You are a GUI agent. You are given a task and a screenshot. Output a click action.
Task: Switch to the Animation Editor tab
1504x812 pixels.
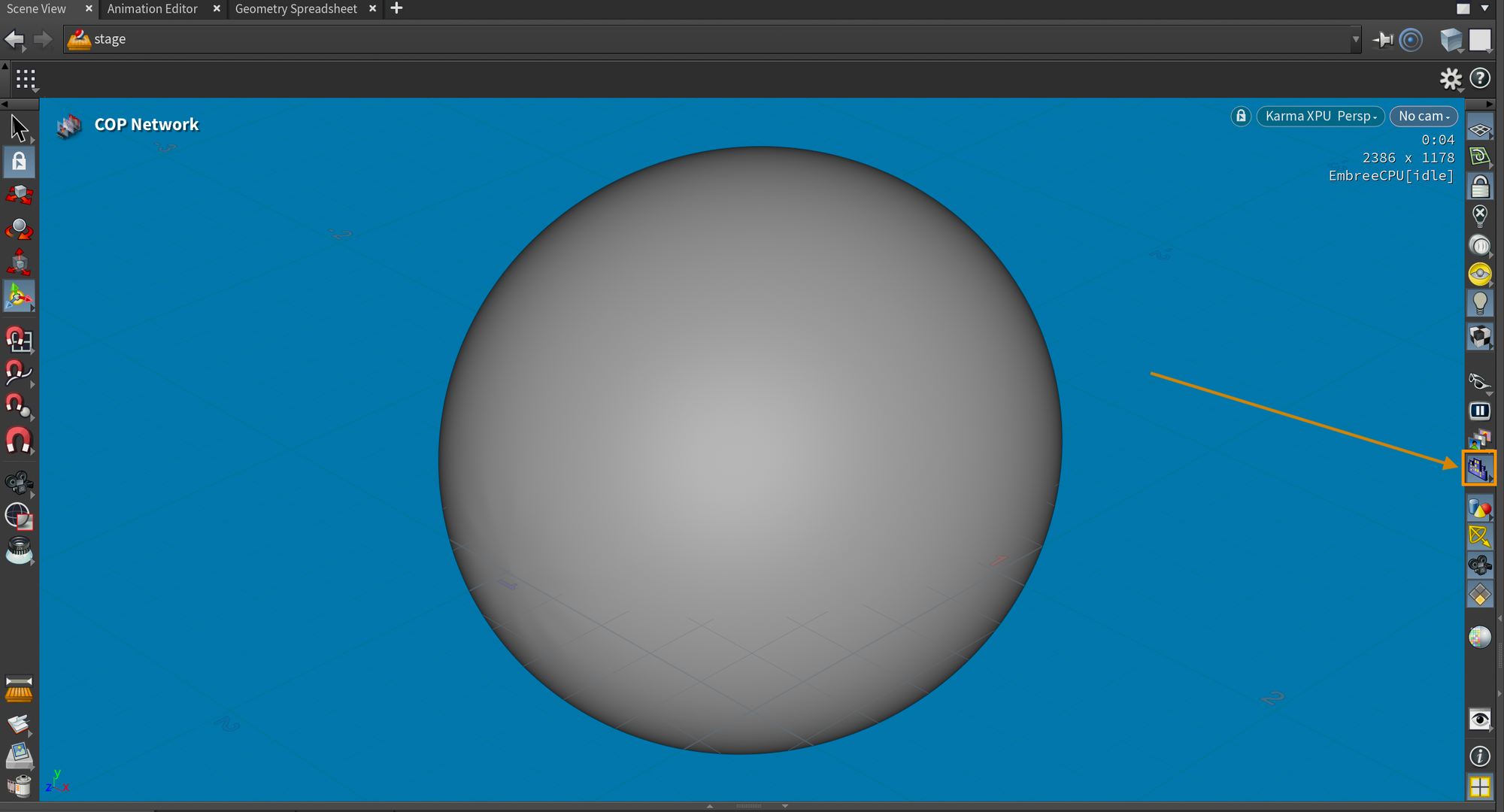point(153,9)
